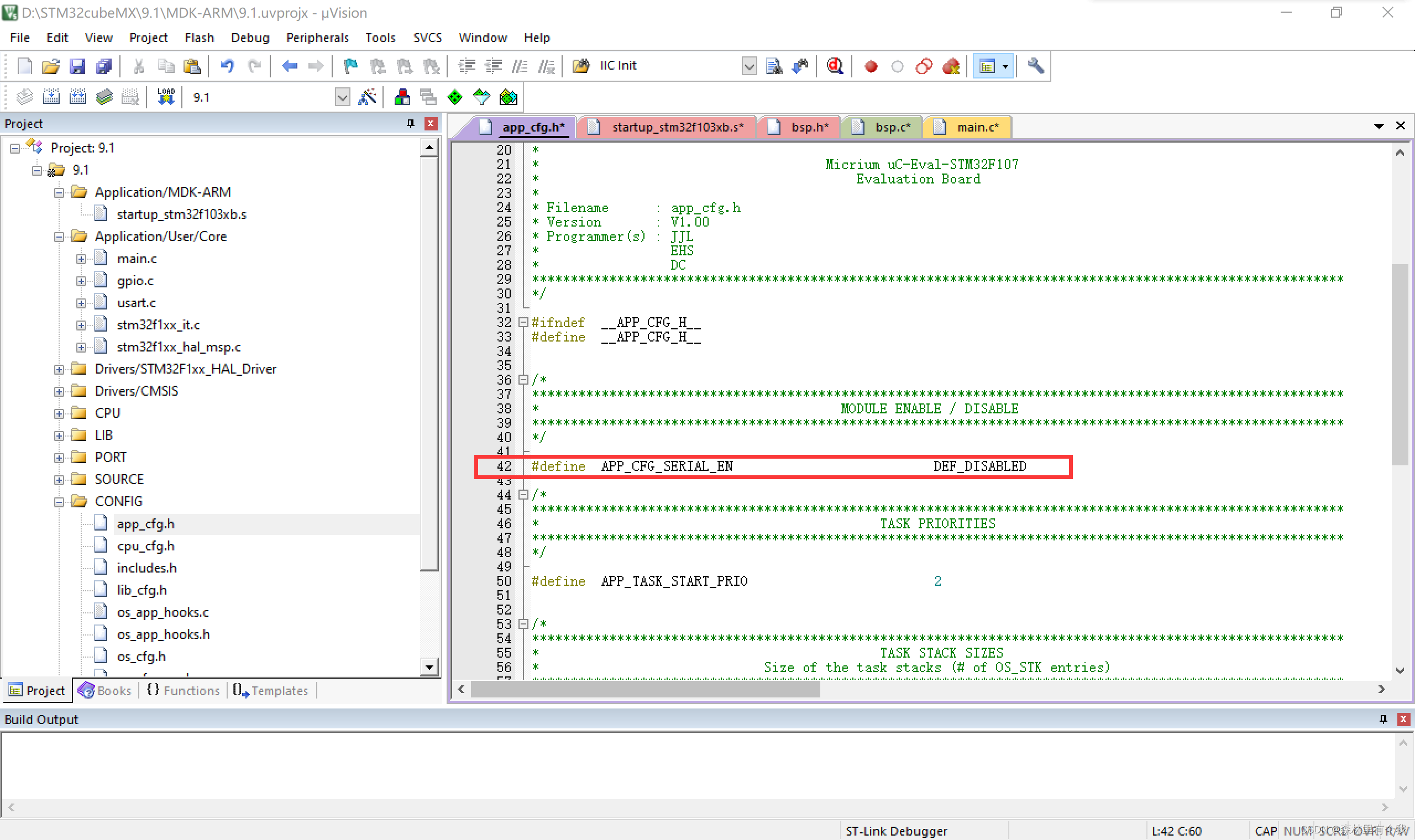Image resolution: width=1415 pixels, height=840 pixels.
Task: Collapse the CONFIG folder in tree
Action: (59, 501)
